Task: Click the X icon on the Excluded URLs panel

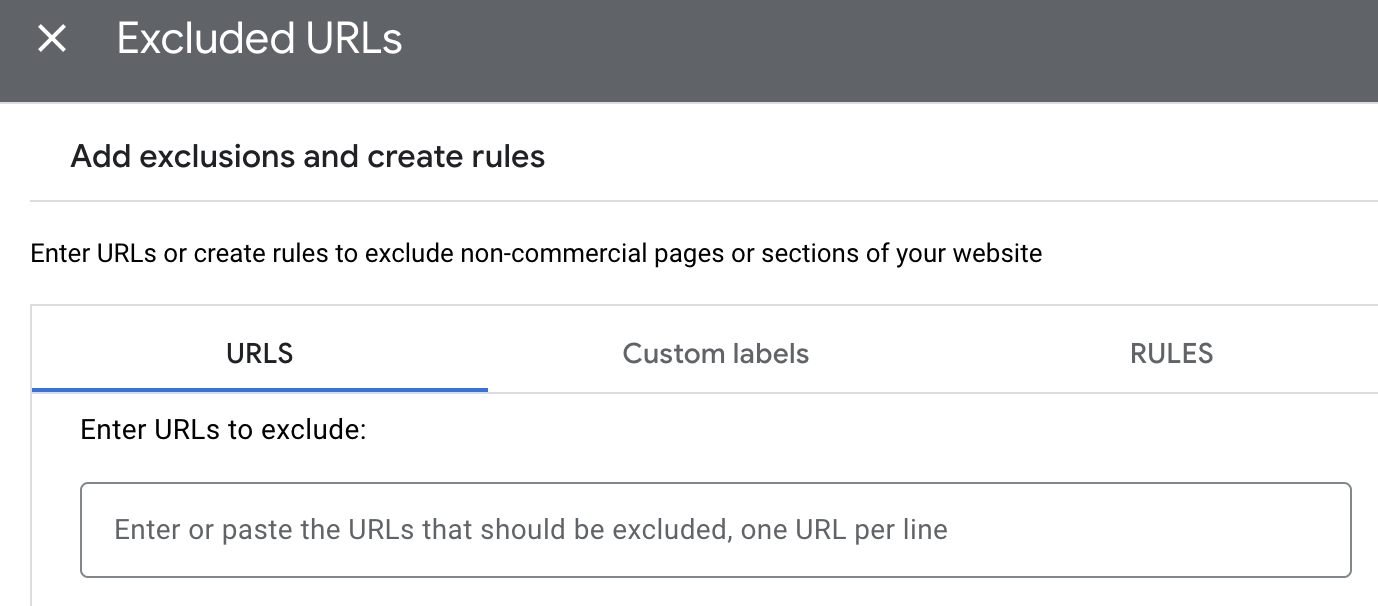Action: point(50,39)
